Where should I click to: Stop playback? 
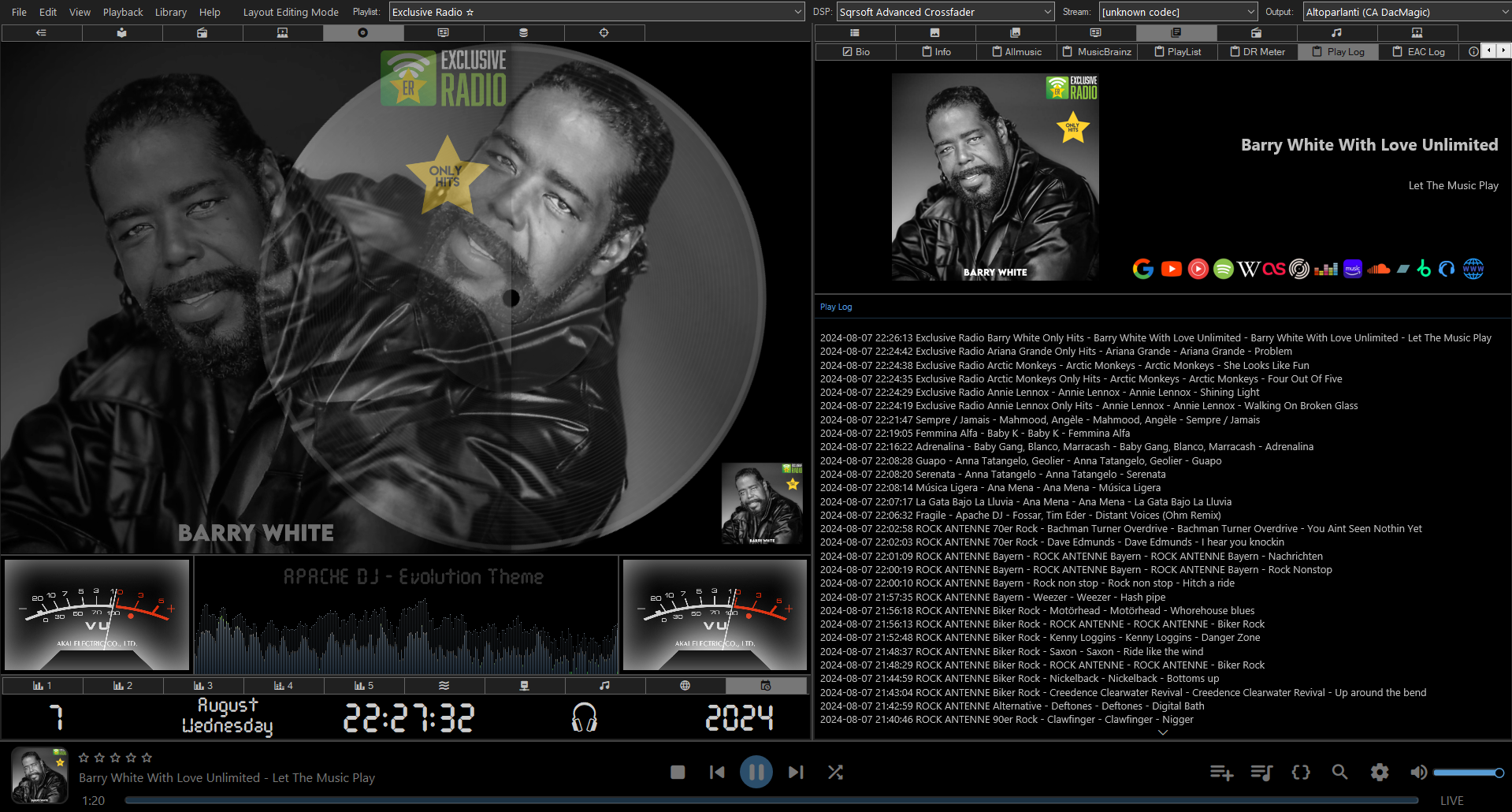pos(678,773)
